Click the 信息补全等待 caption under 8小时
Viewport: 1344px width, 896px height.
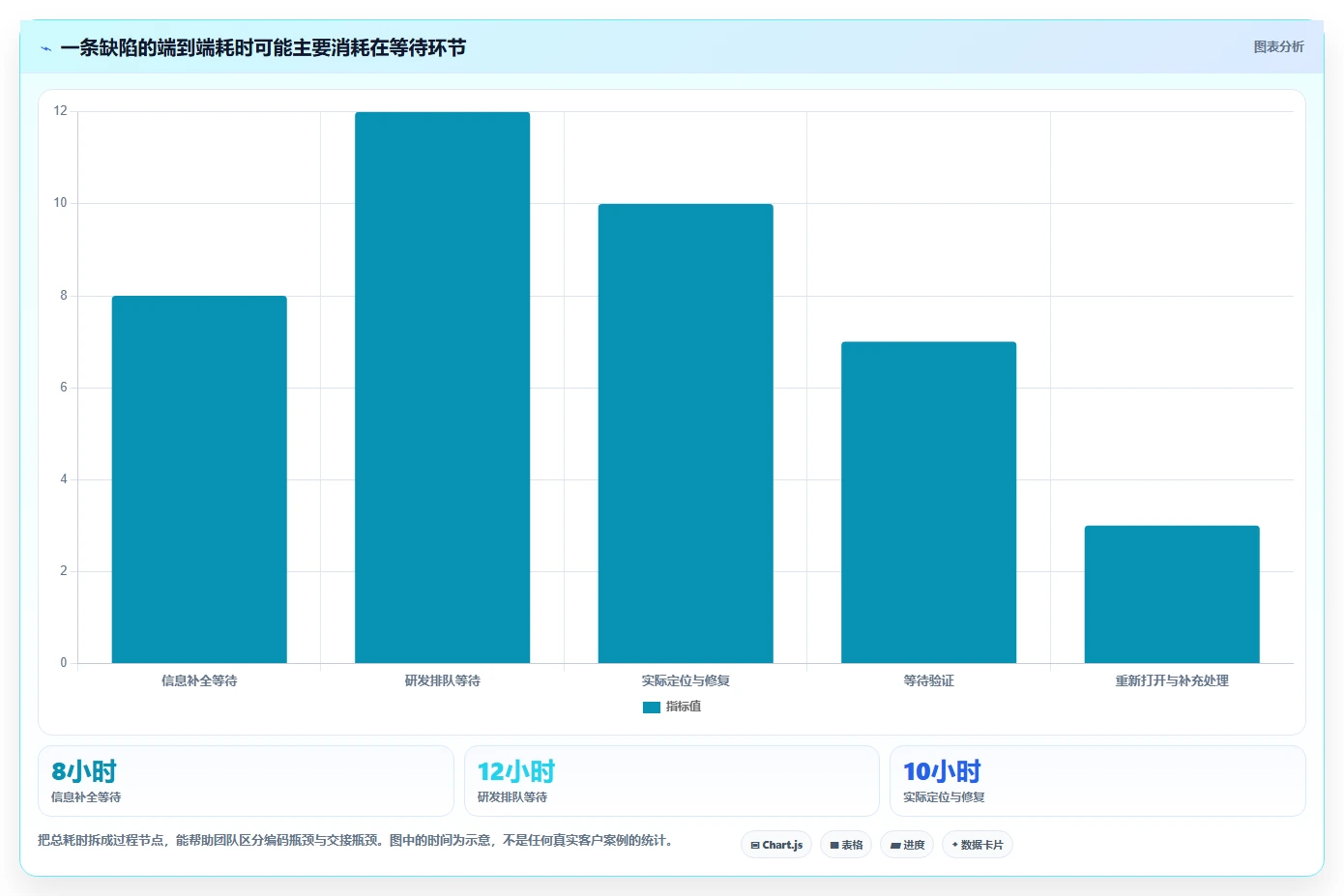click(x=86, y=797)
